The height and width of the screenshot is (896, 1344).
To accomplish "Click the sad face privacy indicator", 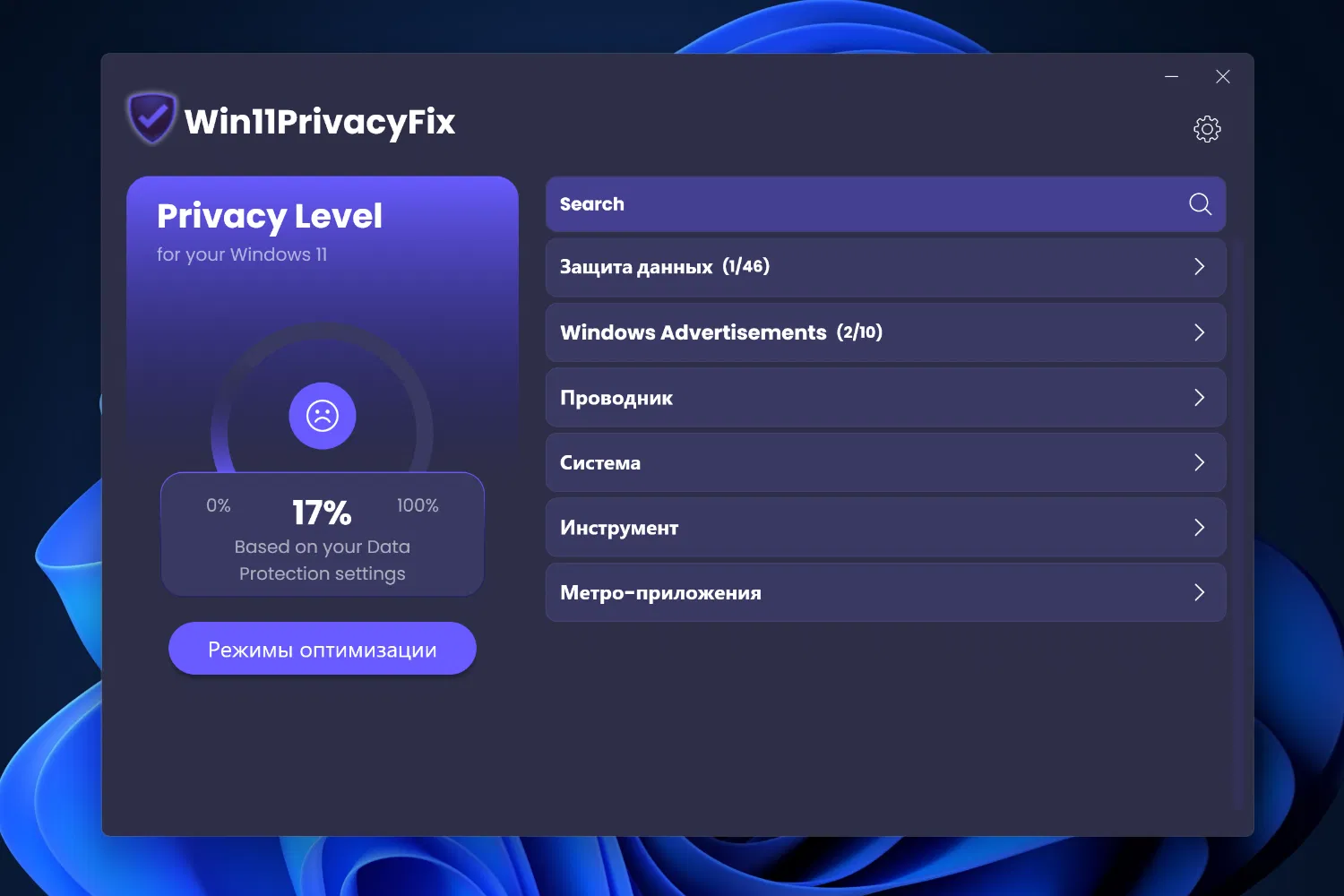I will pos(323,416).
